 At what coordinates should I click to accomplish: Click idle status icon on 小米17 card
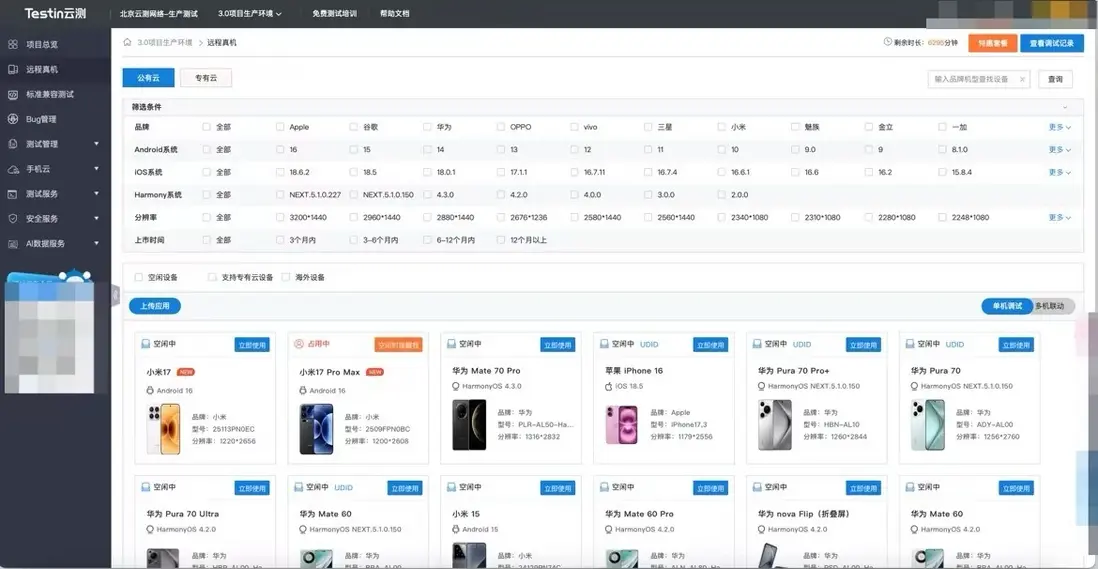tap(146, 344)
